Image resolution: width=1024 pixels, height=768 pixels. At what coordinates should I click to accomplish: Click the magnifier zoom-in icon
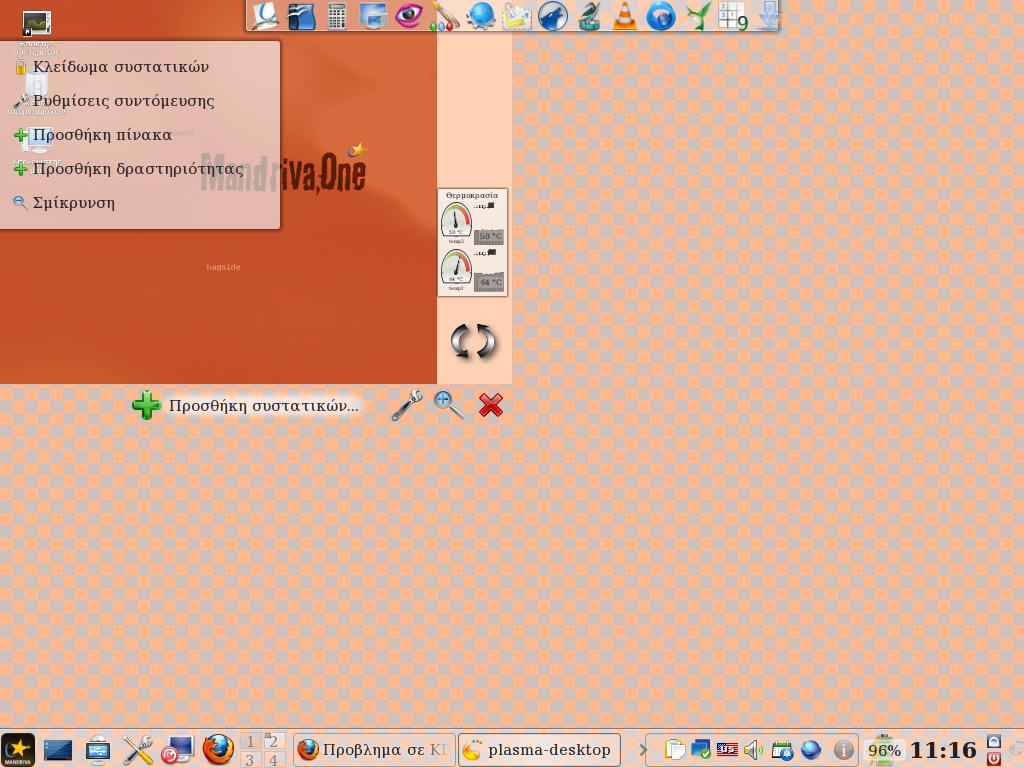tap(448, 405)
